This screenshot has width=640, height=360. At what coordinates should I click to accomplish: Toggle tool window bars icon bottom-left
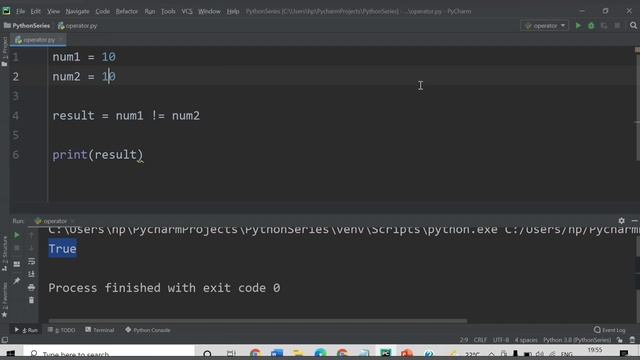click(x=4, y=340)
